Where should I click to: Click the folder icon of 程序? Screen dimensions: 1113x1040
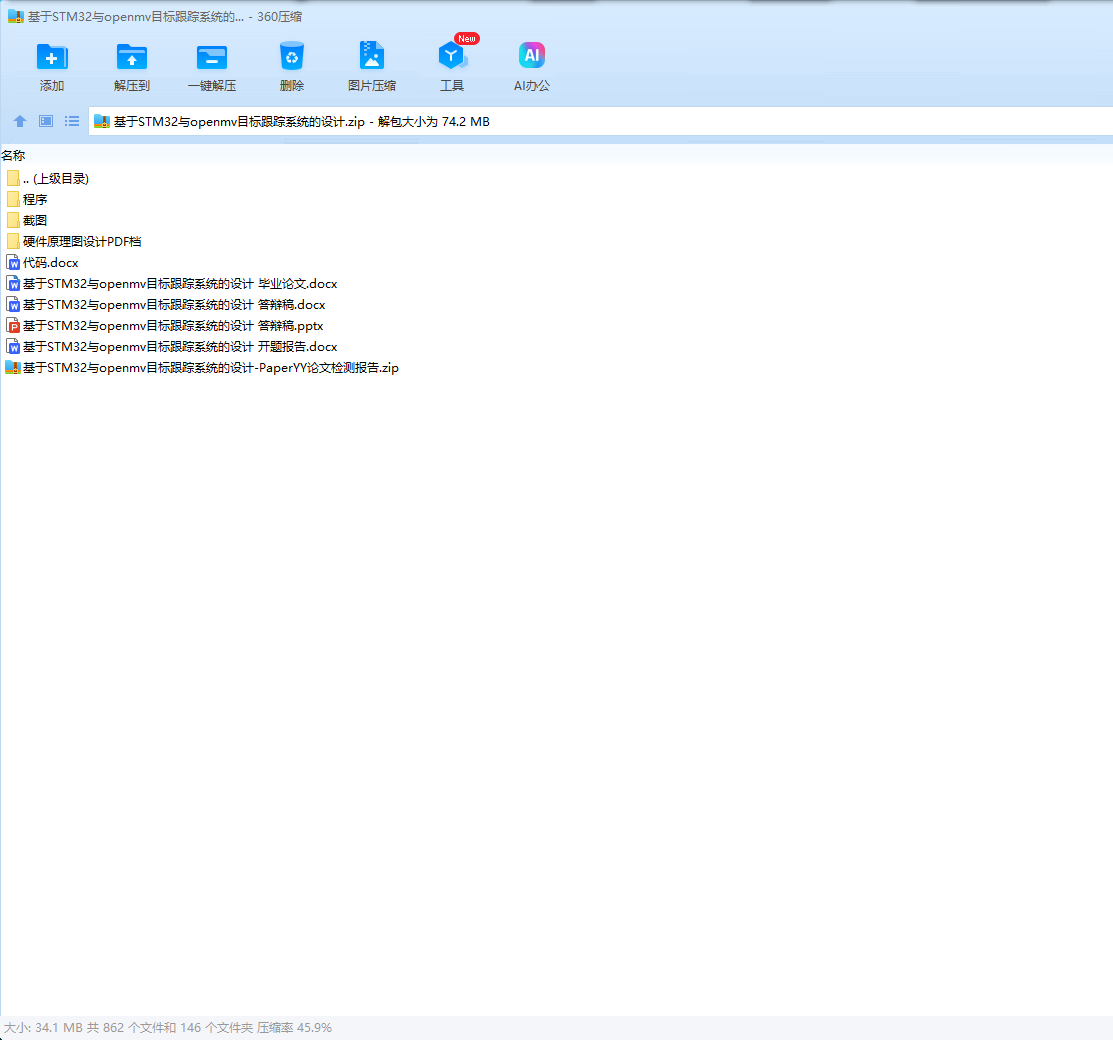pos(13,199)
